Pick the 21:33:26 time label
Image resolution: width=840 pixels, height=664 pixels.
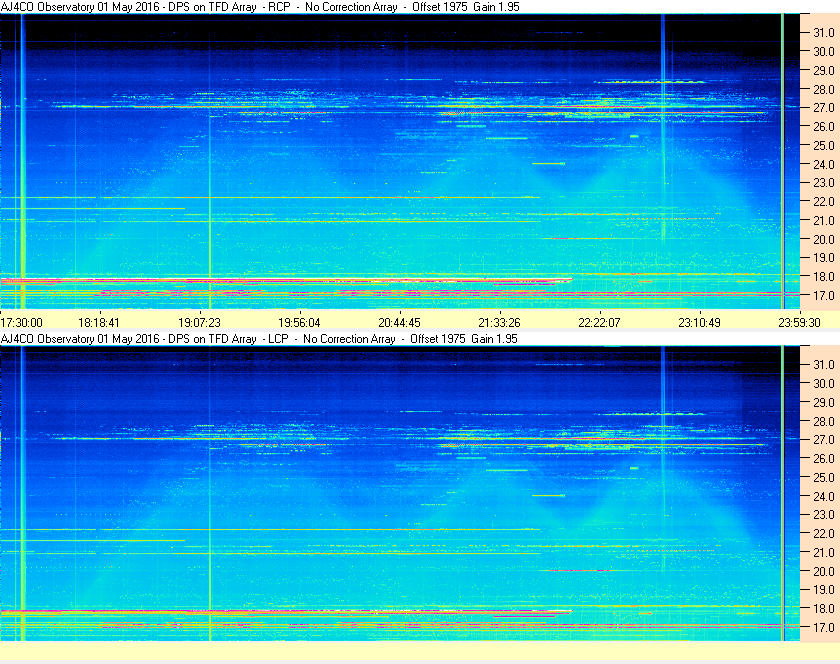click(x=499, y=323)
